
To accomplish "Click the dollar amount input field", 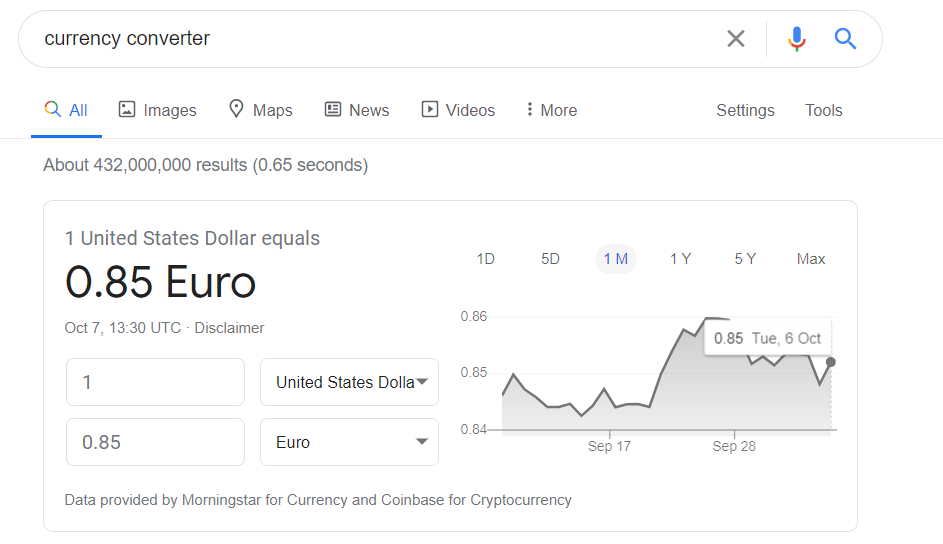I will pos(155,382).
